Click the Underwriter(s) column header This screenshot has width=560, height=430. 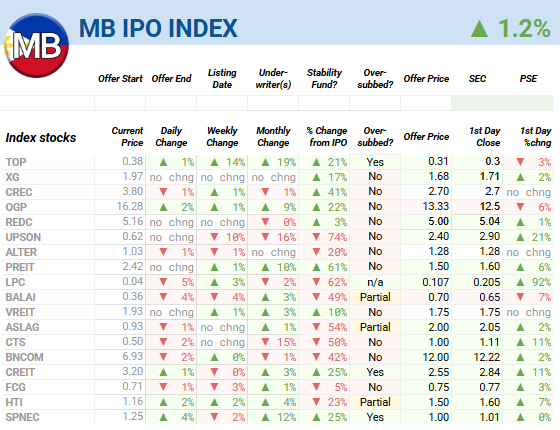click(273, 79)
